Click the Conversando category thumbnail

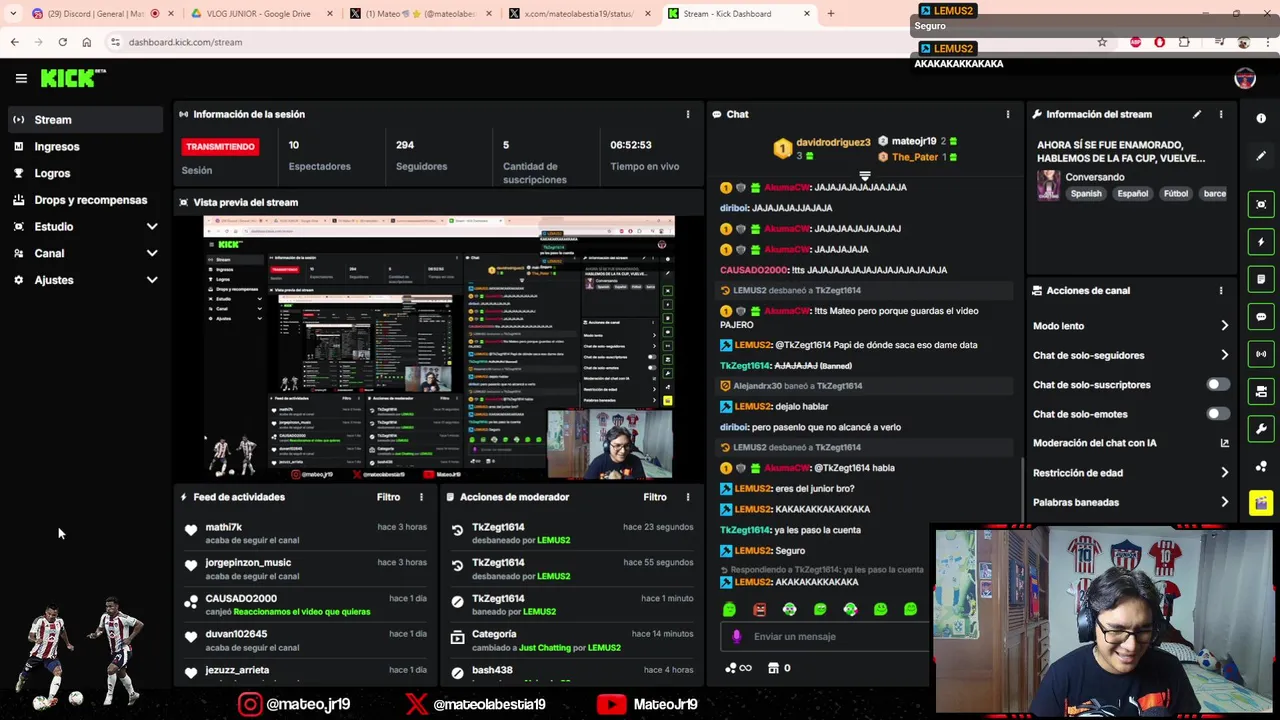coord(1048,185)
